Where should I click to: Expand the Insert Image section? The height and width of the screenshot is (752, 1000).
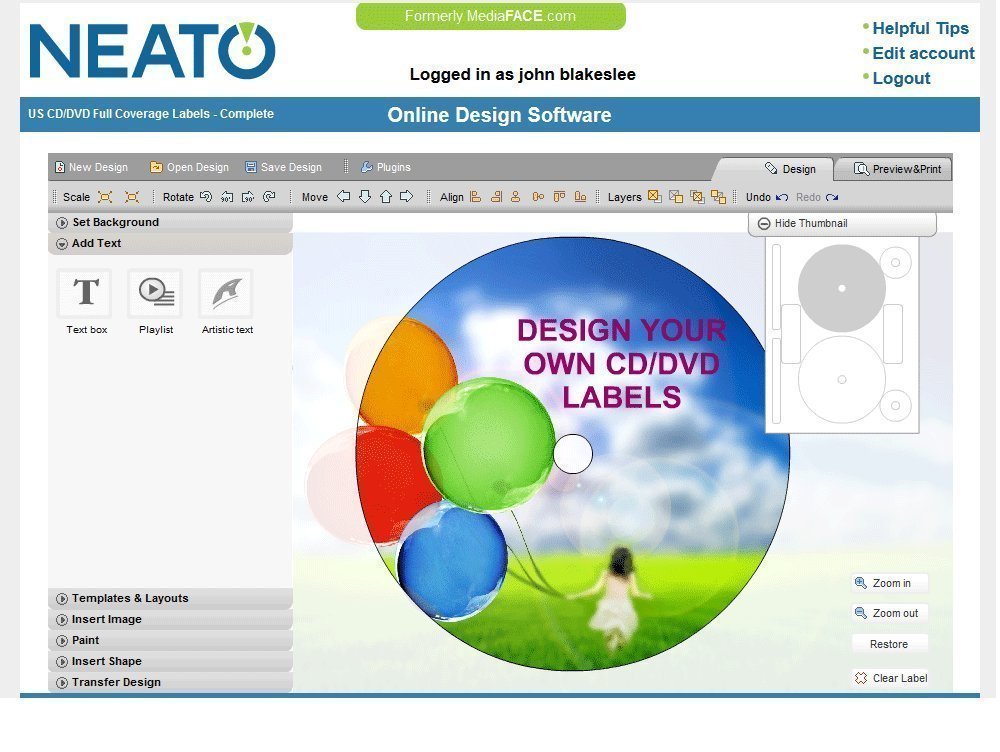click(x=106, y=620)
